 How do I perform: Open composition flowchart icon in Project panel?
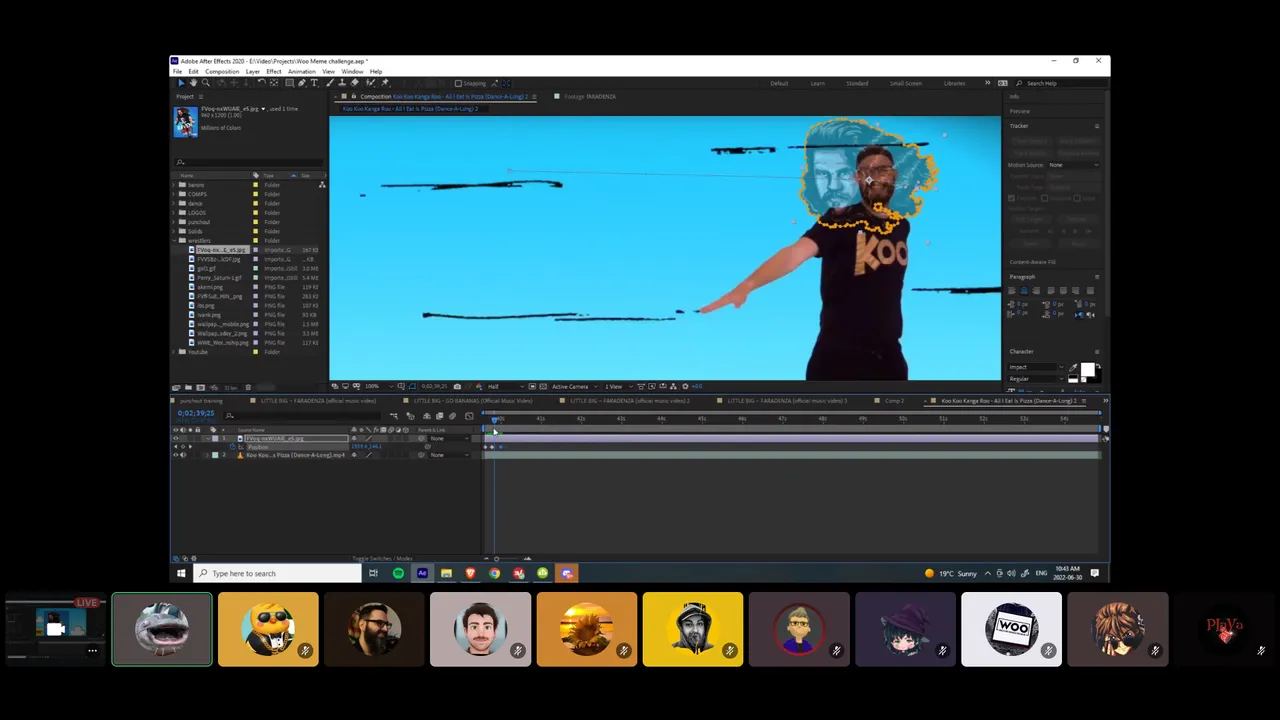(x=322, y=185)
